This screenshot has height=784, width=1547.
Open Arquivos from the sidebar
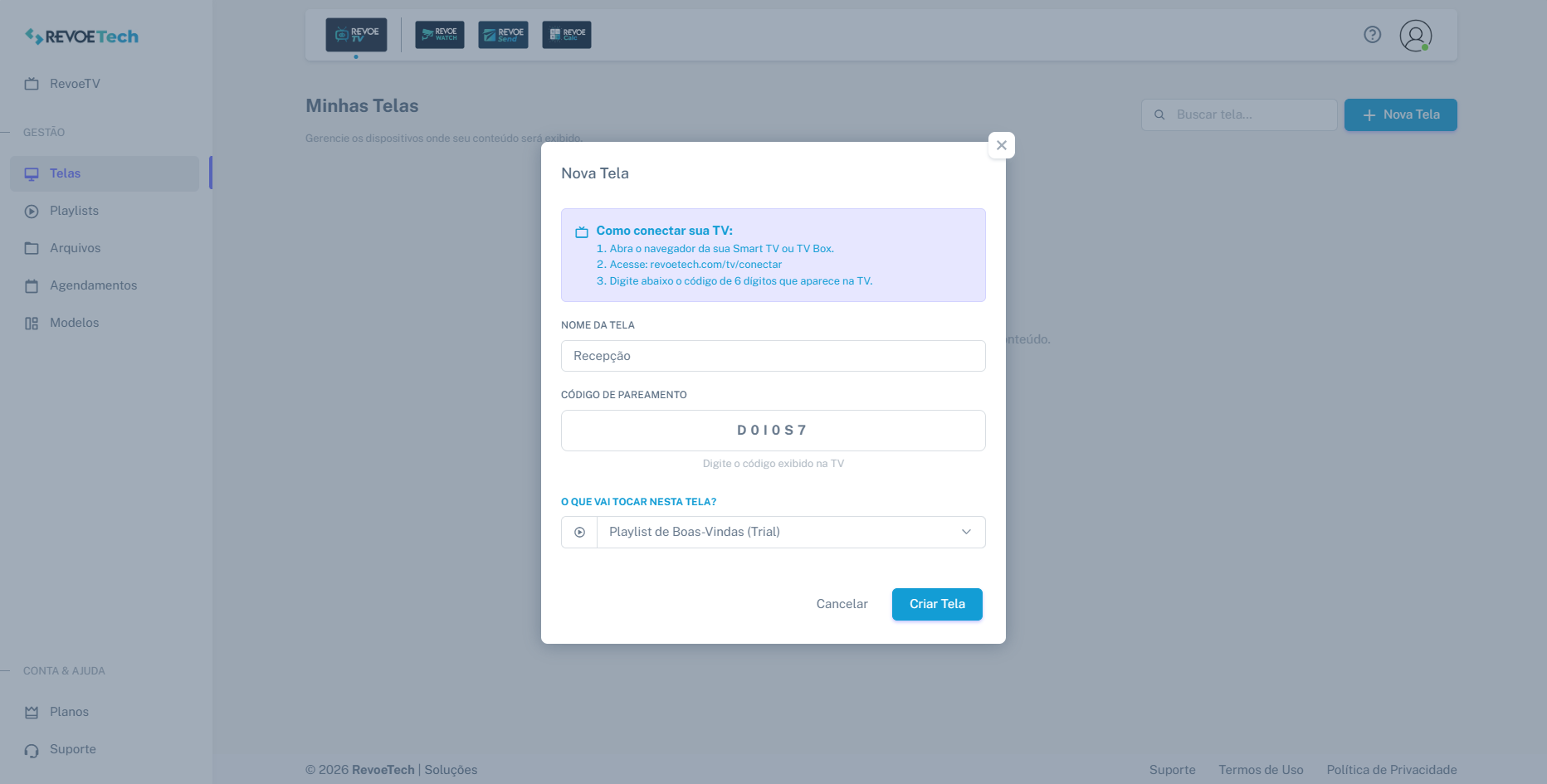[x=75, y=248]
